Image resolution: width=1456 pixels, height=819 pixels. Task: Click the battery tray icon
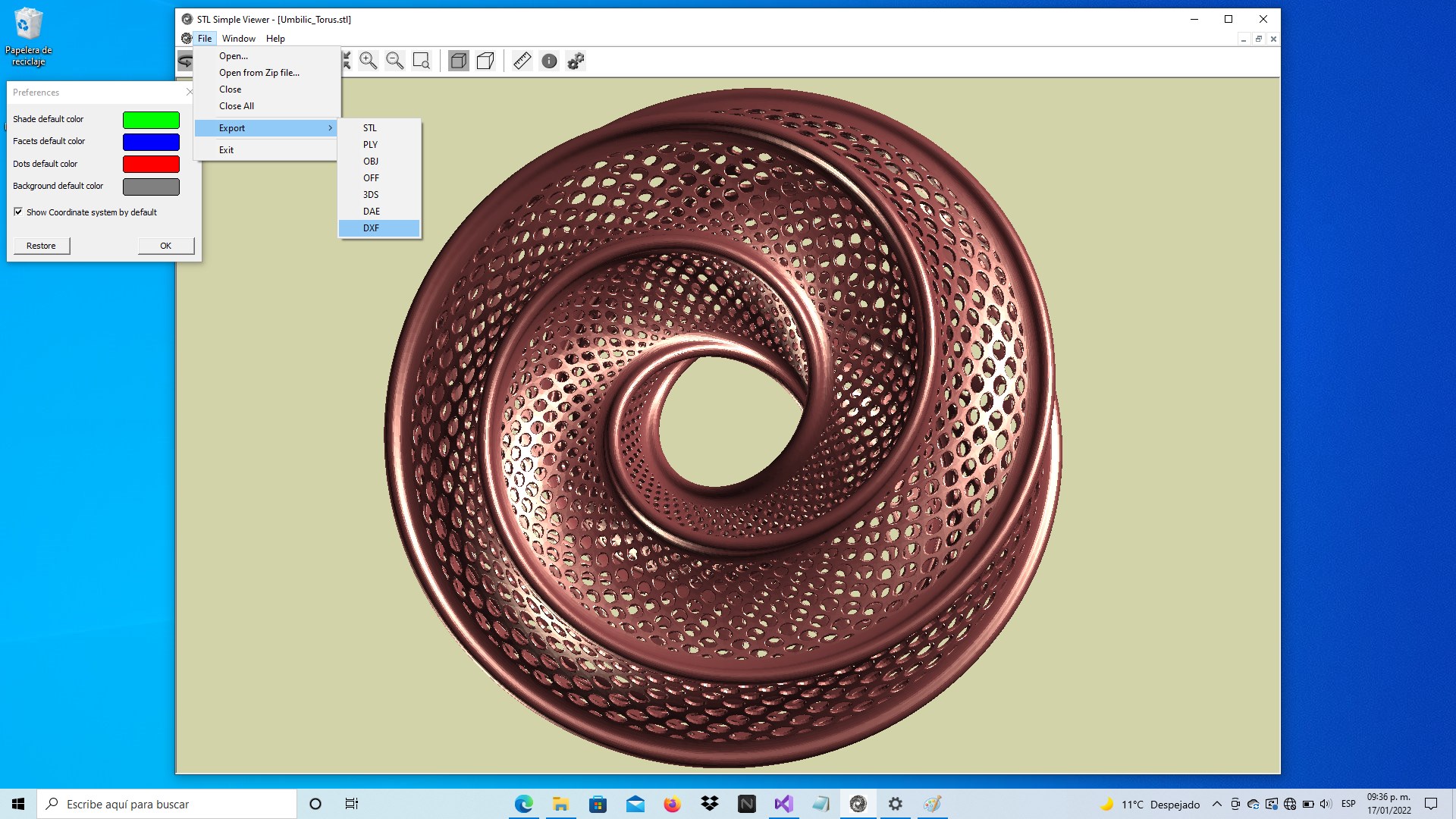[x=1308, y=804]
